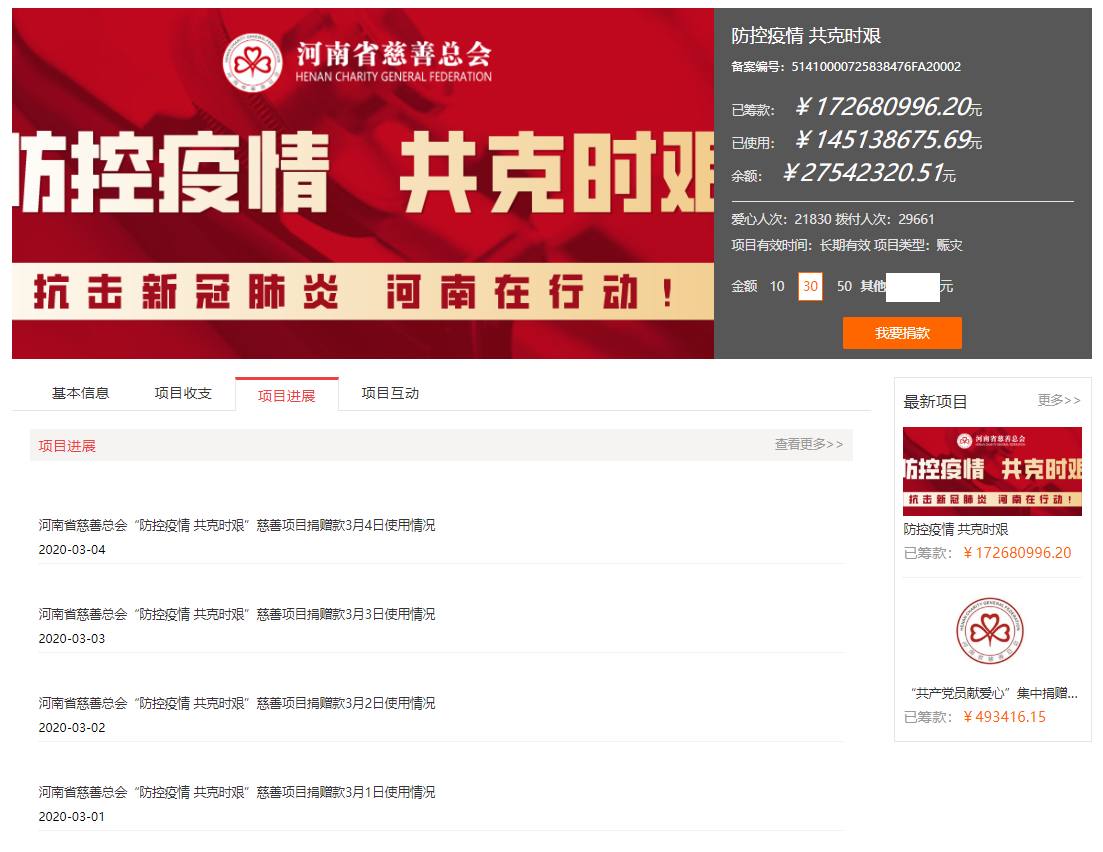Open the 3月1日 donation usage report
The image size is (1103, 852).
tap(237, 792)
